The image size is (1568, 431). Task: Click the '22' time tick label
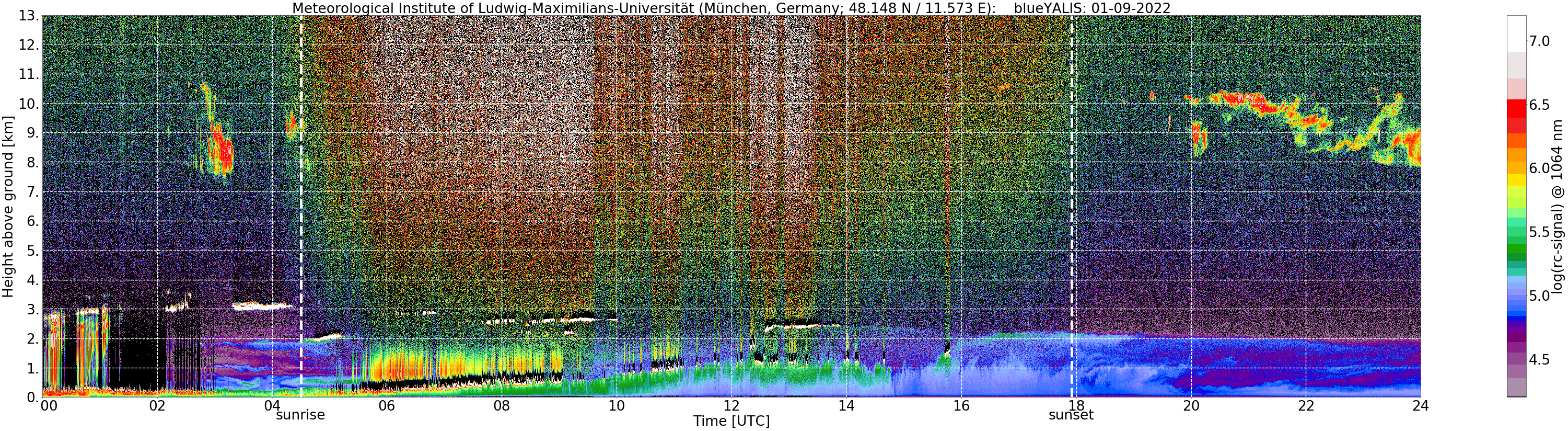coord(1306,406)
